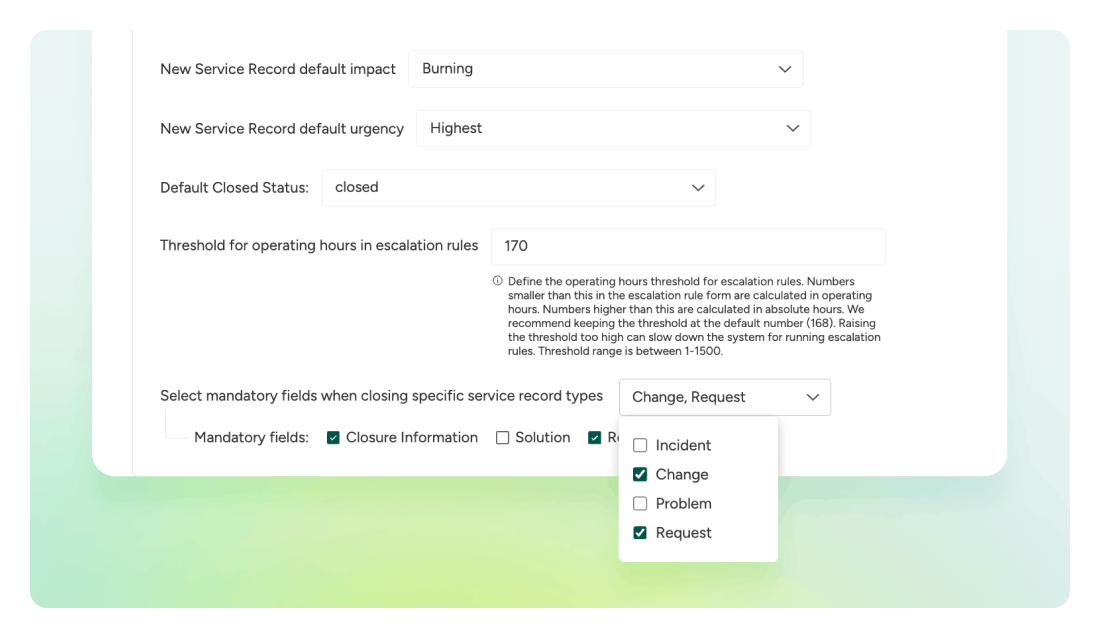The height and width of the screenshot is (636, 1100).
Task: Open the Highest default urgency dropdown
Action: click(x=613, y=128)
